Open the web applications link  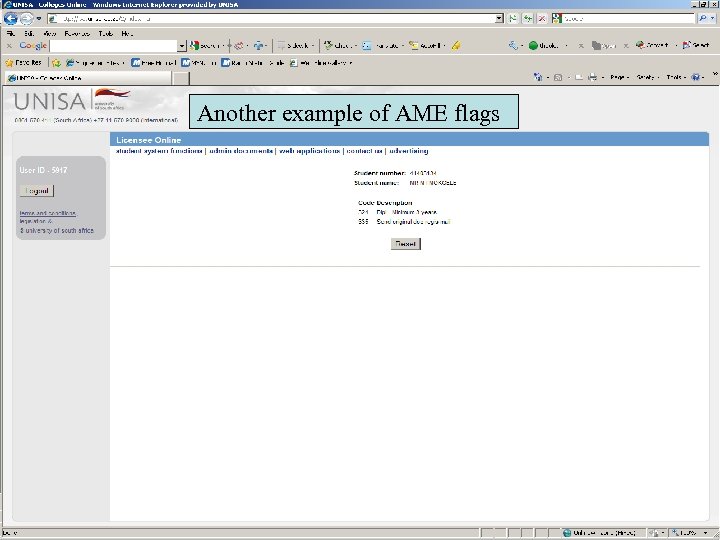(309, 151)
